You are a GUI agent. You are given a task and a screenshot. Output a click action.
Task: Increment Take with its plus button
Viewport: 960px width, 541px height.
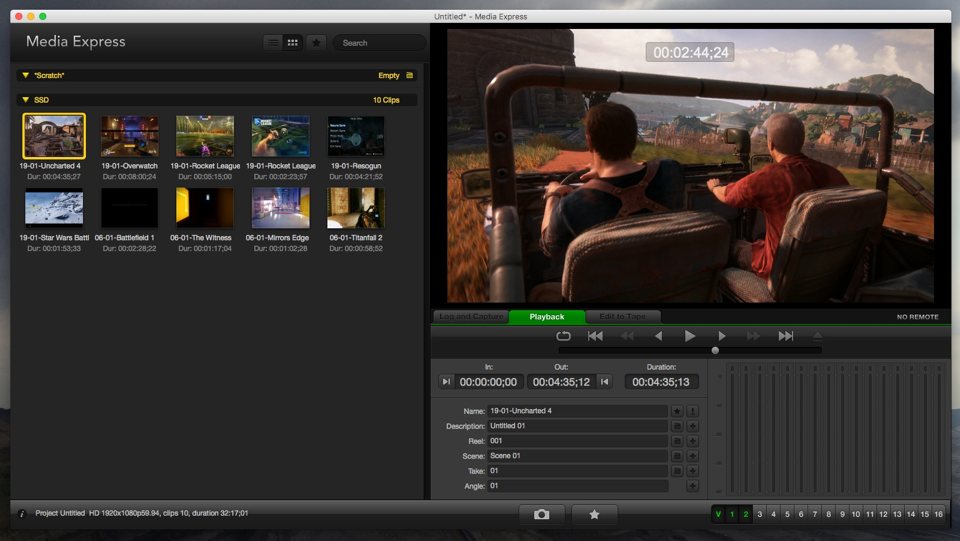tap(692, 471)
